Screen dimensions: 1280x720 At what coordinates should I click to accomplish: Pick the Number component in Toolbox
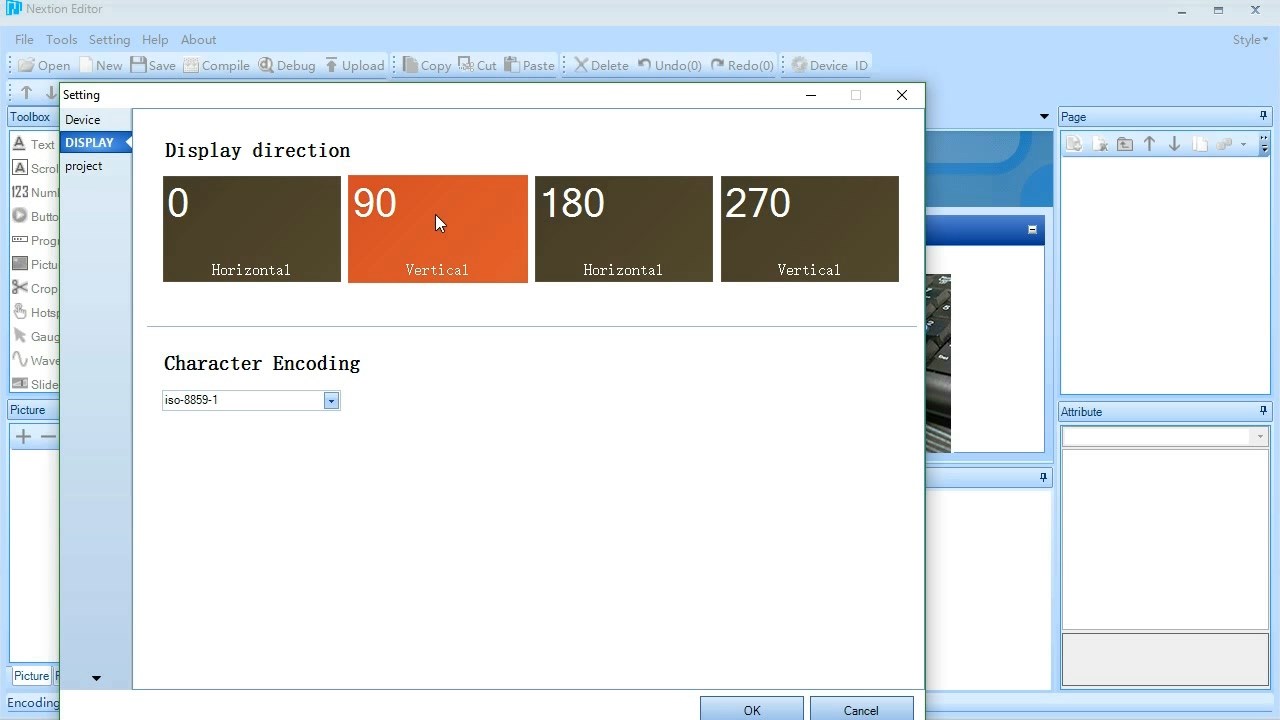point(33,192)
